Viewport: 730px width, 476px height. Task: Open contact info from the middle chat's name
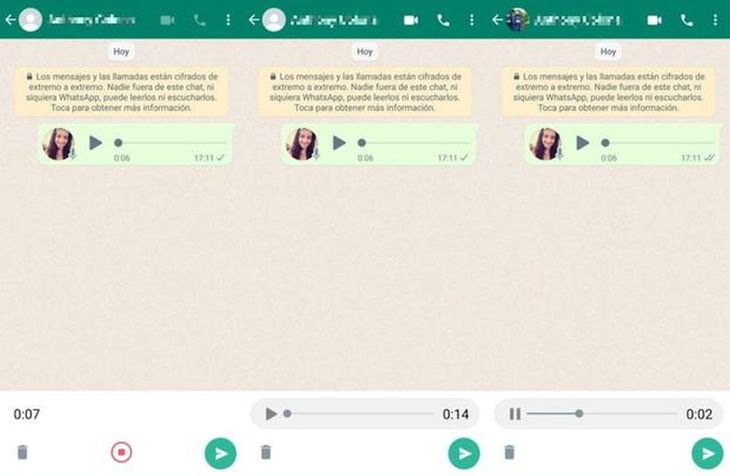click(335, 20)
